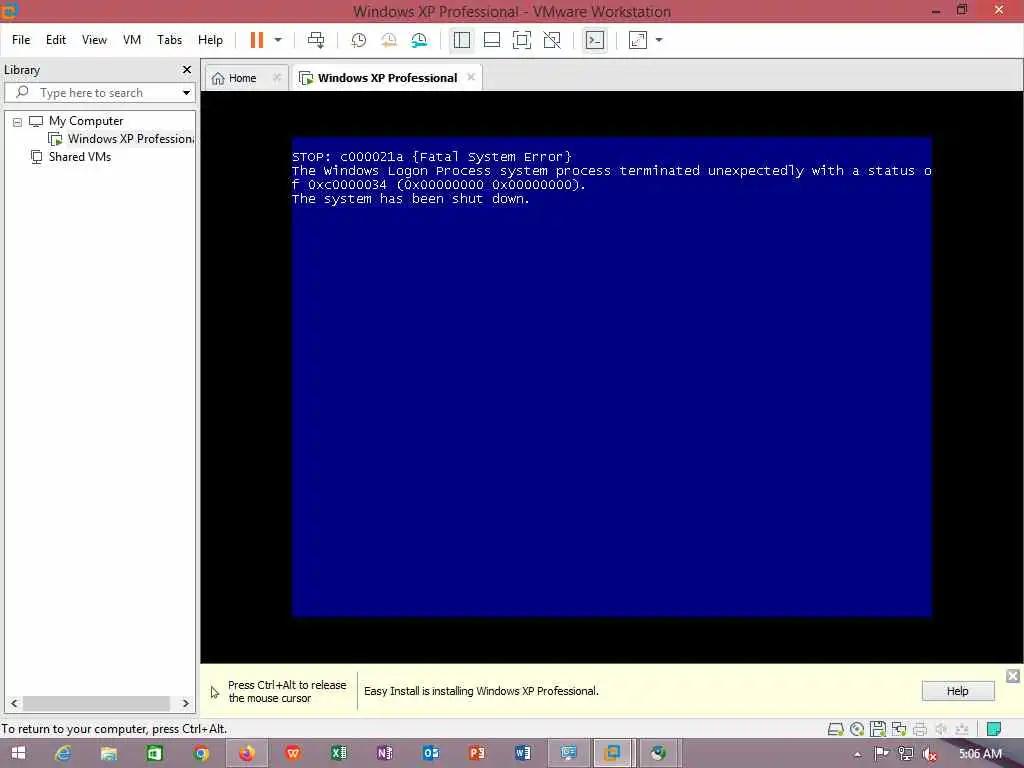Send Ctrl+Alt+Del to the virtual machine
Viewport: 1024px width, 768px height.
pos(316,40)
